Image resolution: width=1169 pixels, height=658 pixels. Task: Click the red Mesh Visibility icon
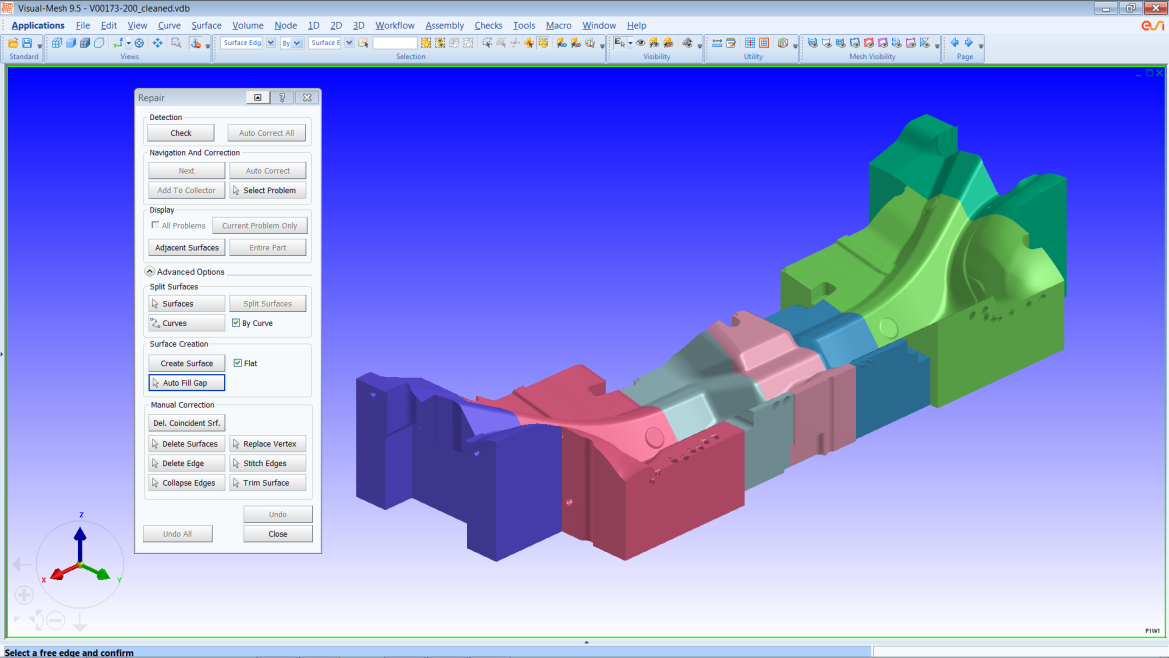[x=869, y=43]
